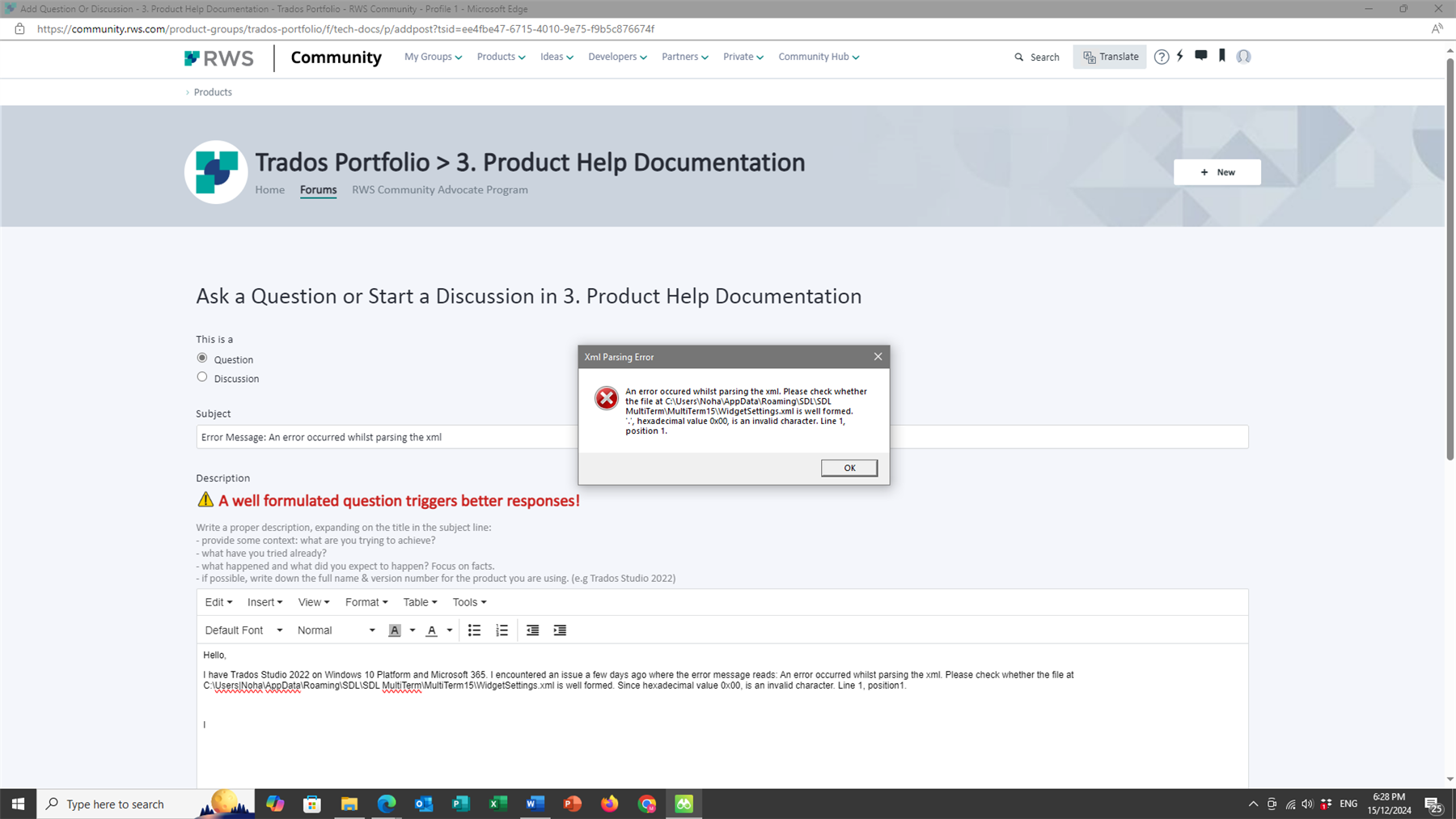Open the editor View menu
This screenshot has width=1456, height=819.
[313, 602]
